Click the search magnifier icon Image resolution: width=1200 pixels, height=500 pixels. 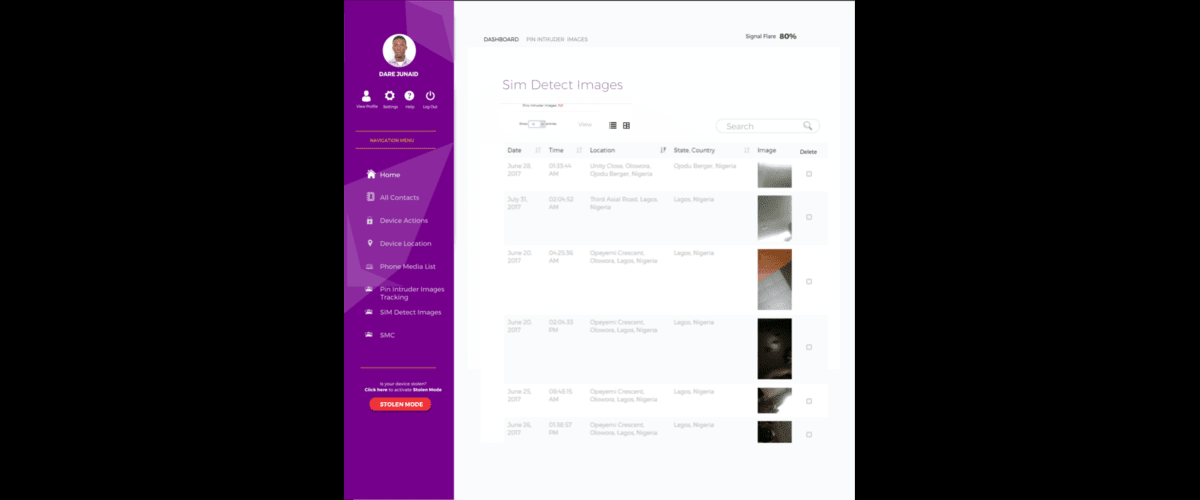(x=808, y=126)
